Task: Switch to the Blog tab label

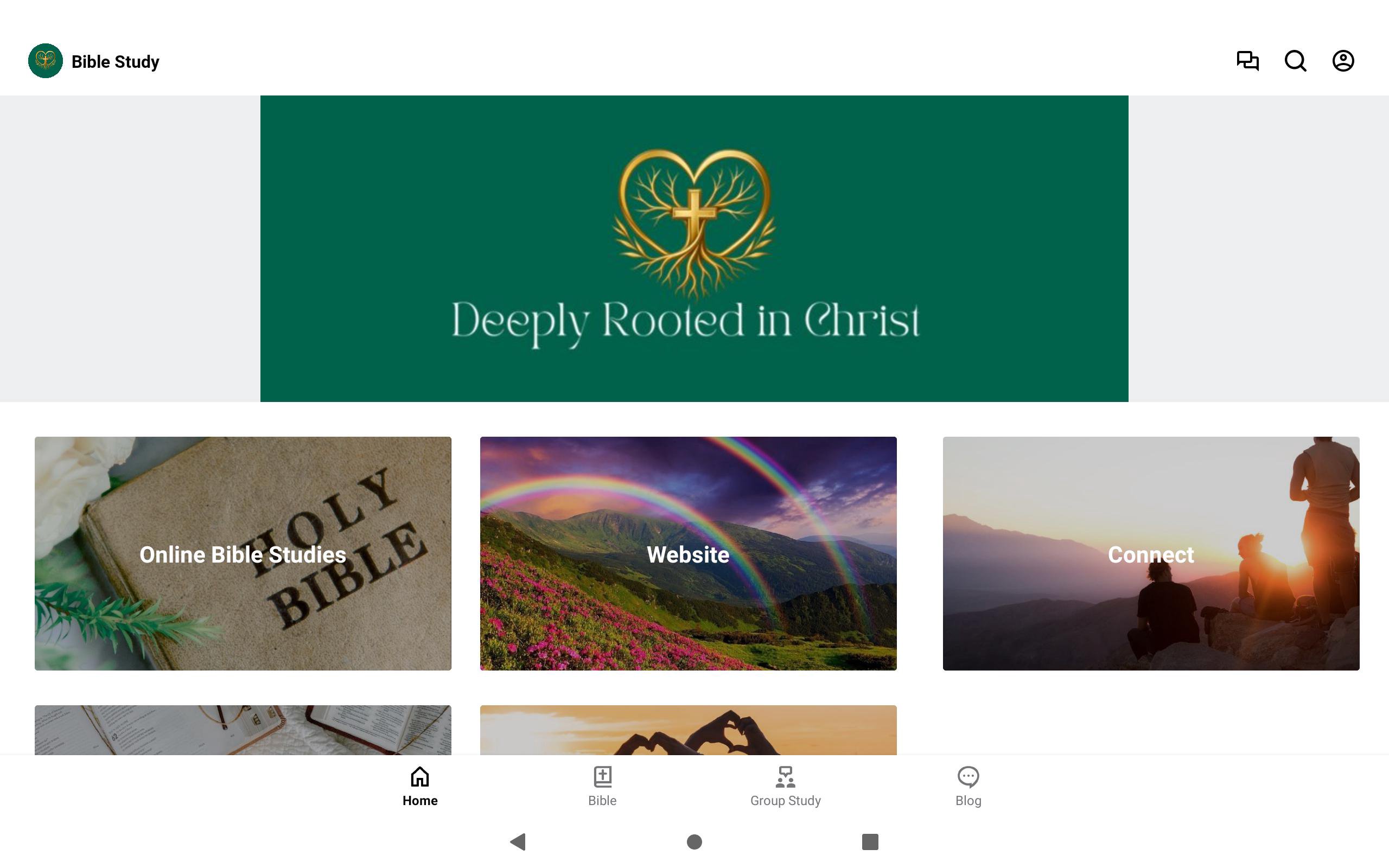Action: pyautogui.click(x=969, y=800)
